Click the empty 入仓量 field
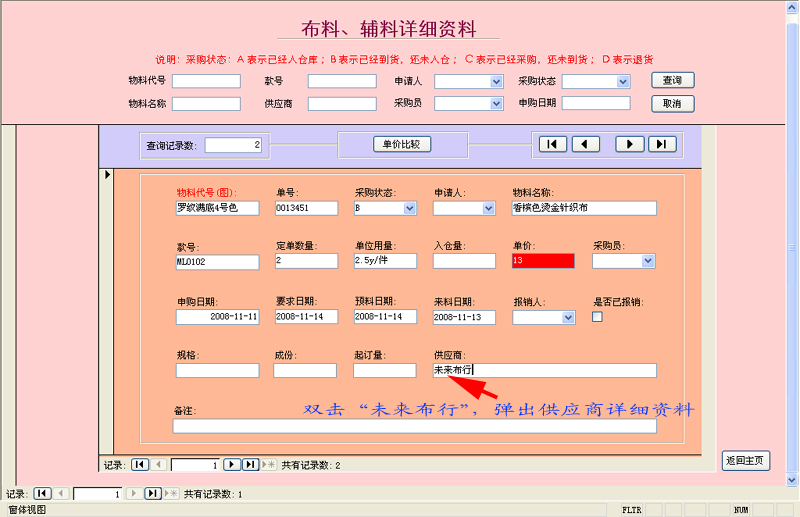This screenshot has height=517, width=800. (x=464, y=261)
